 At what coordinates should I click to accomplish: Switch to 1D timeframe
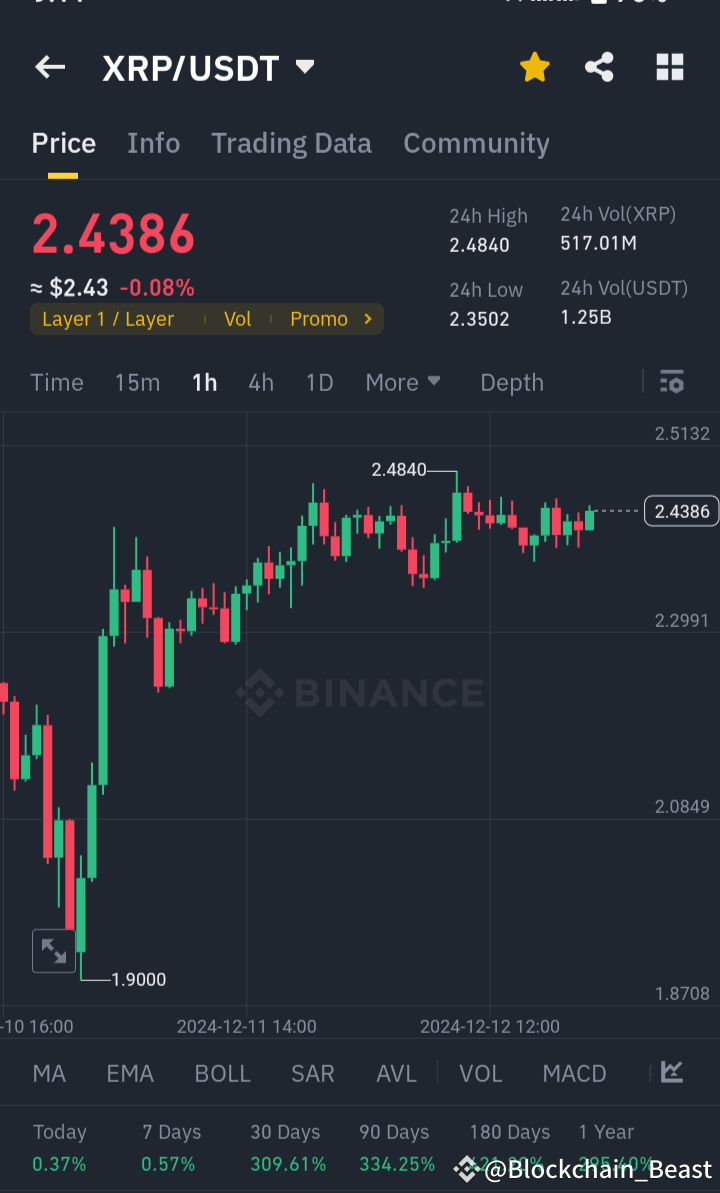[319, 382]
